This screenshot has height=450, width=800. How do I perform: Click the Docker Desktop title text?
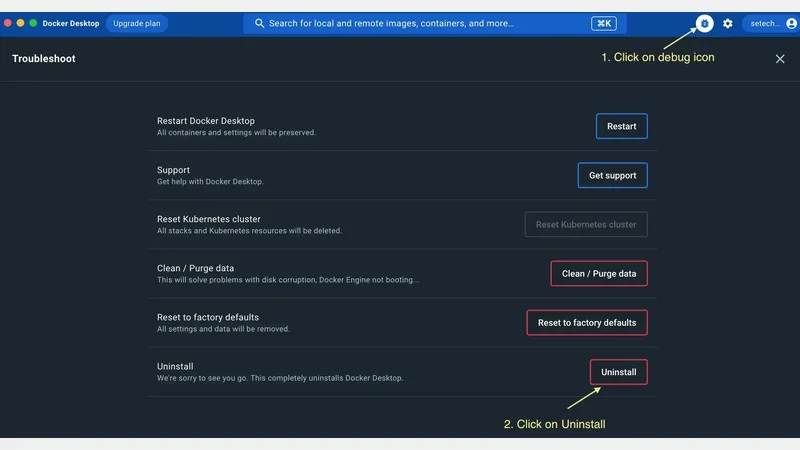(x=71, y=23)
